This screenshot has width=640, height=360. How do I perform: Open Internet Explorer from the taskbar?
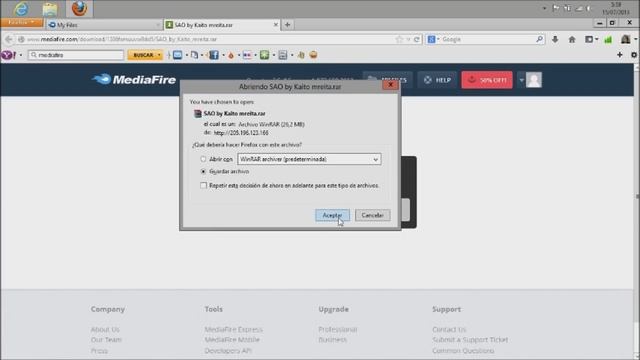pyautogui.click(x=21, y=9)
